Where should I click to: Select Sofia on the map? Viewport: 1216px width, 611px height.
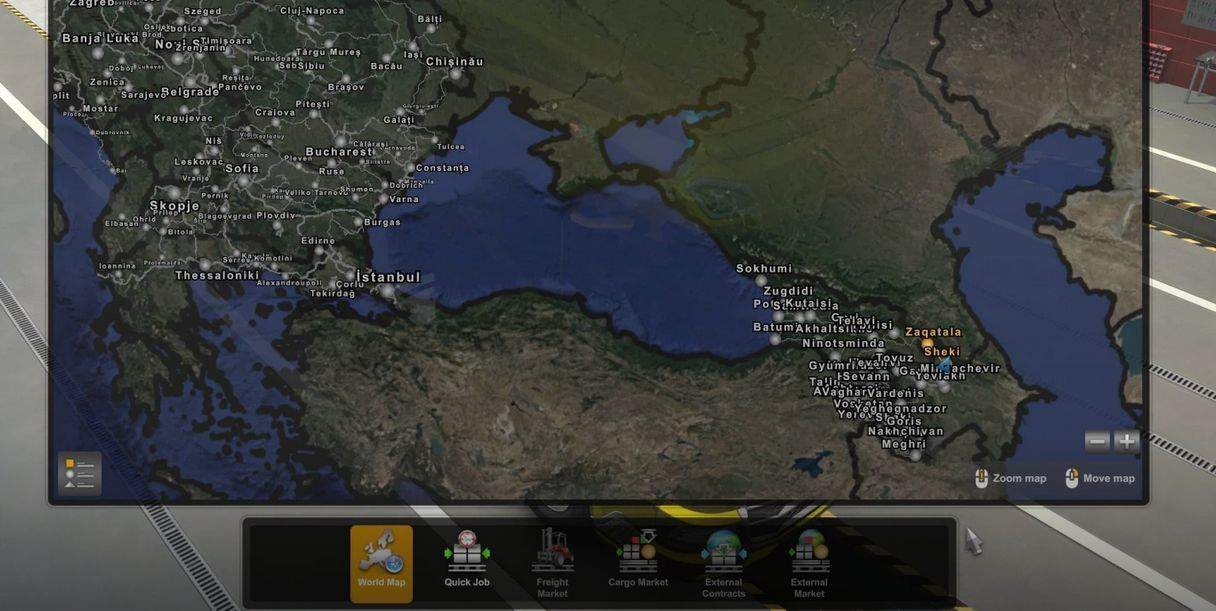click(242, 169)
